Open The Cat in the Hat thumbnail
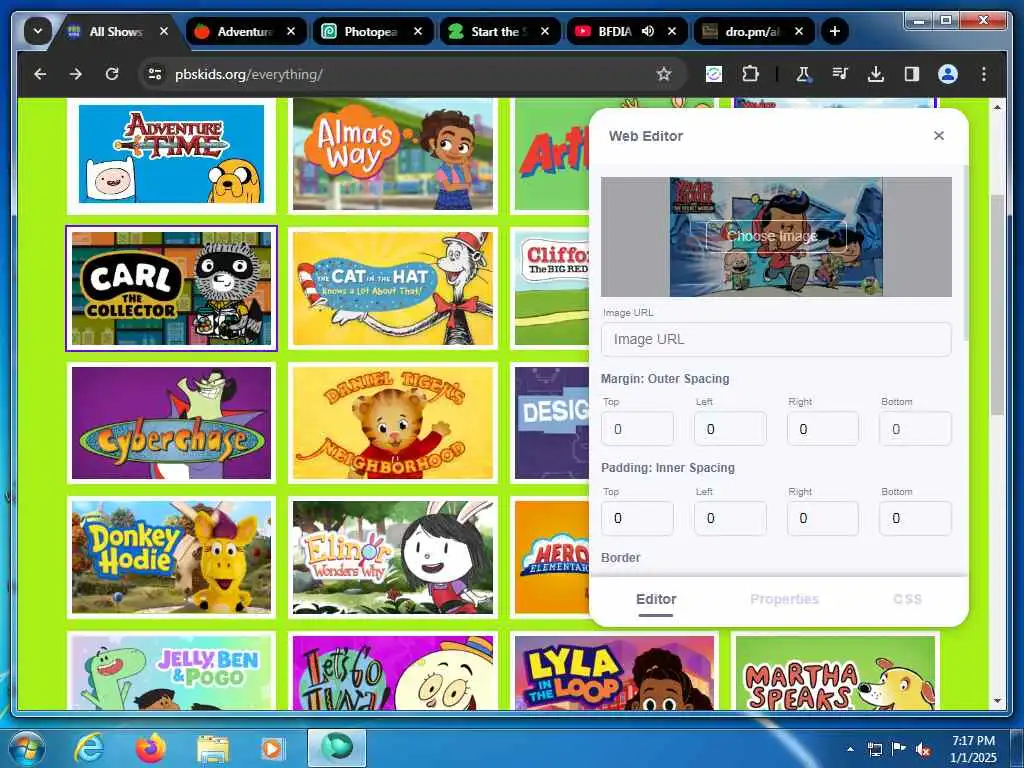The image size is (1024, 768). (393, 289)
